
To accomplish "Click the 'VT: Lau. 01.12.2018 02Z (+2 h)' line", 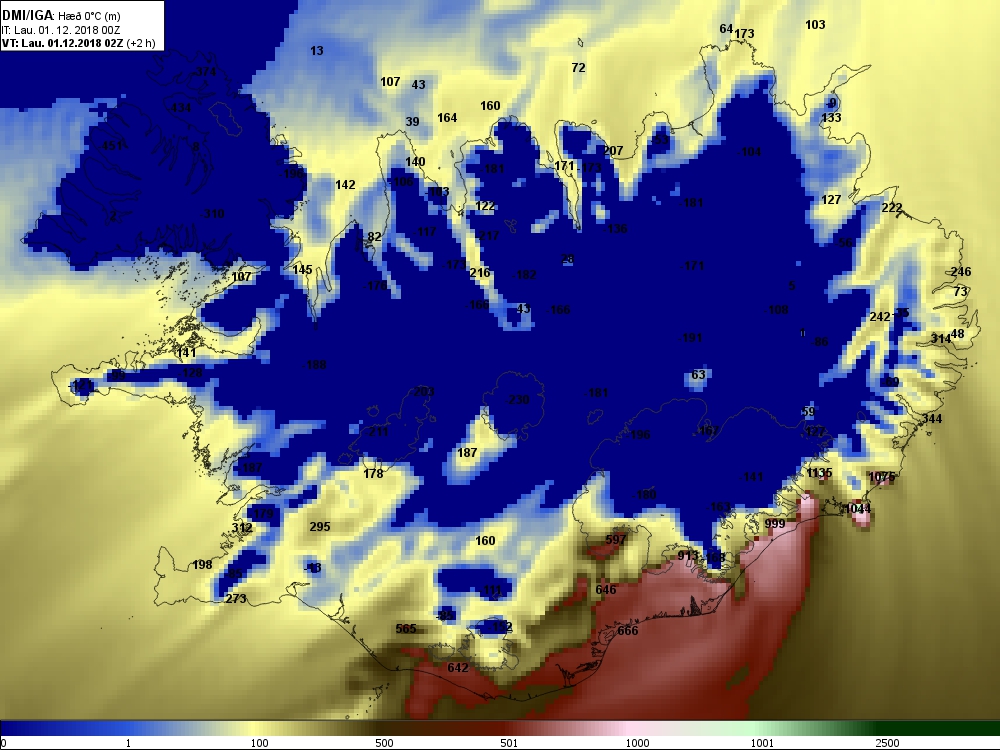I will coord(78,43).
